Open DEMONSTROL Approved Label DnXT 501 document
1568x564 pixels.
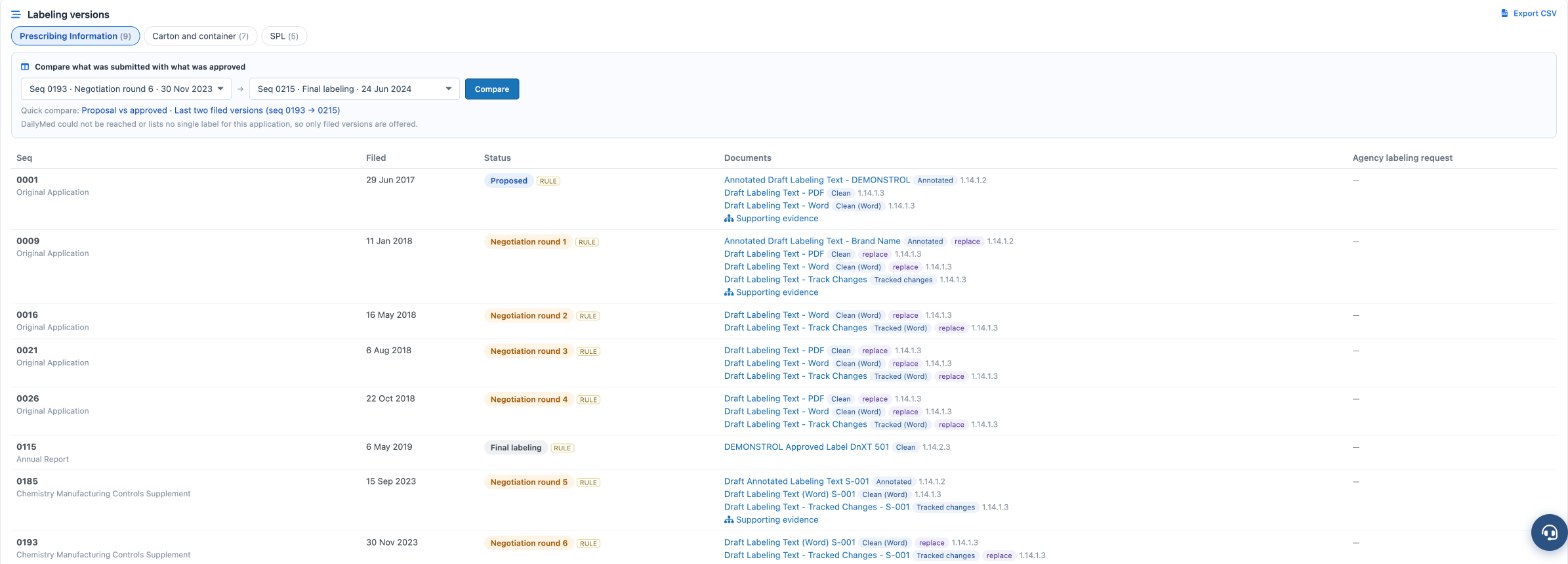[806, 448]
